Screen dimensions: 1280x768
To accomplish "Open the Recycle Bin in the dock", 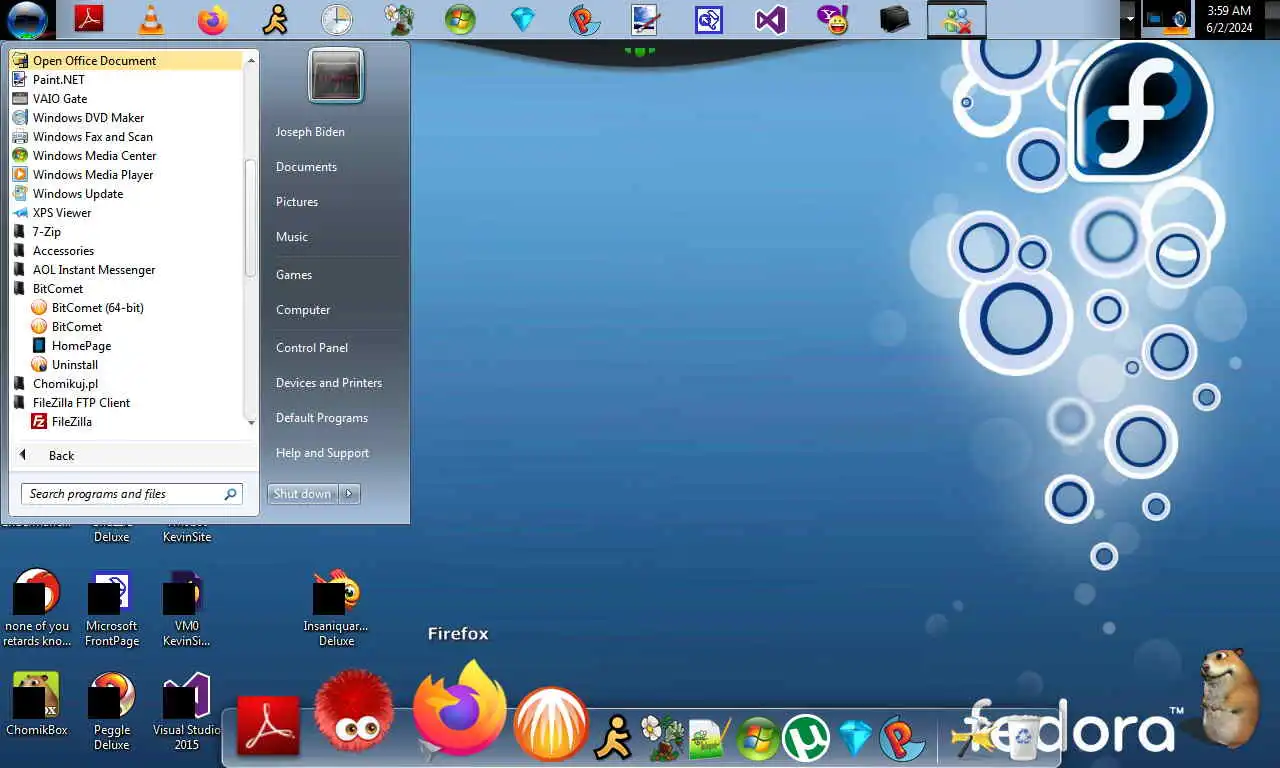I will tap(1023, 738).
